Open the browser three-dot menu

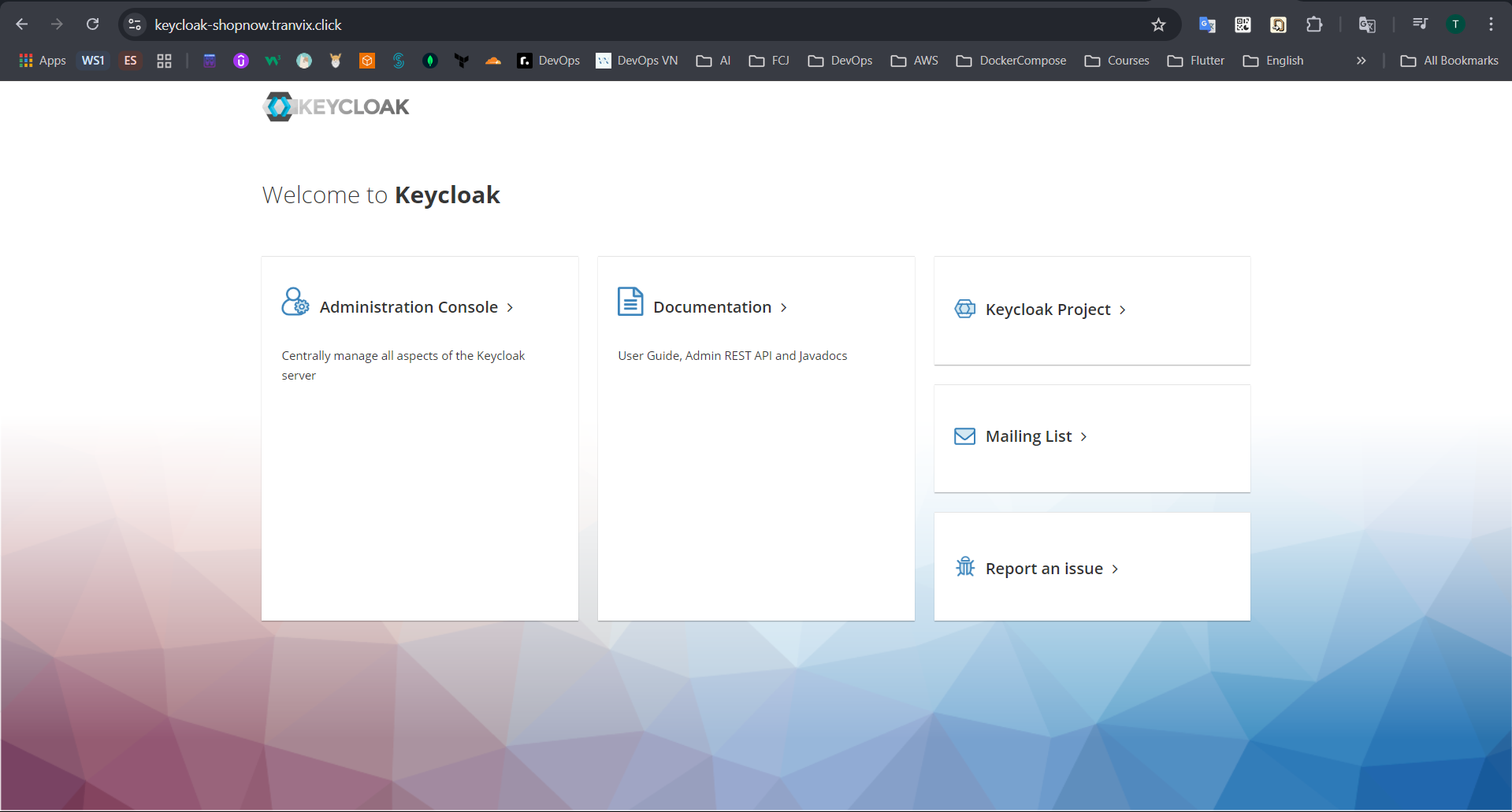point(1492,24)
